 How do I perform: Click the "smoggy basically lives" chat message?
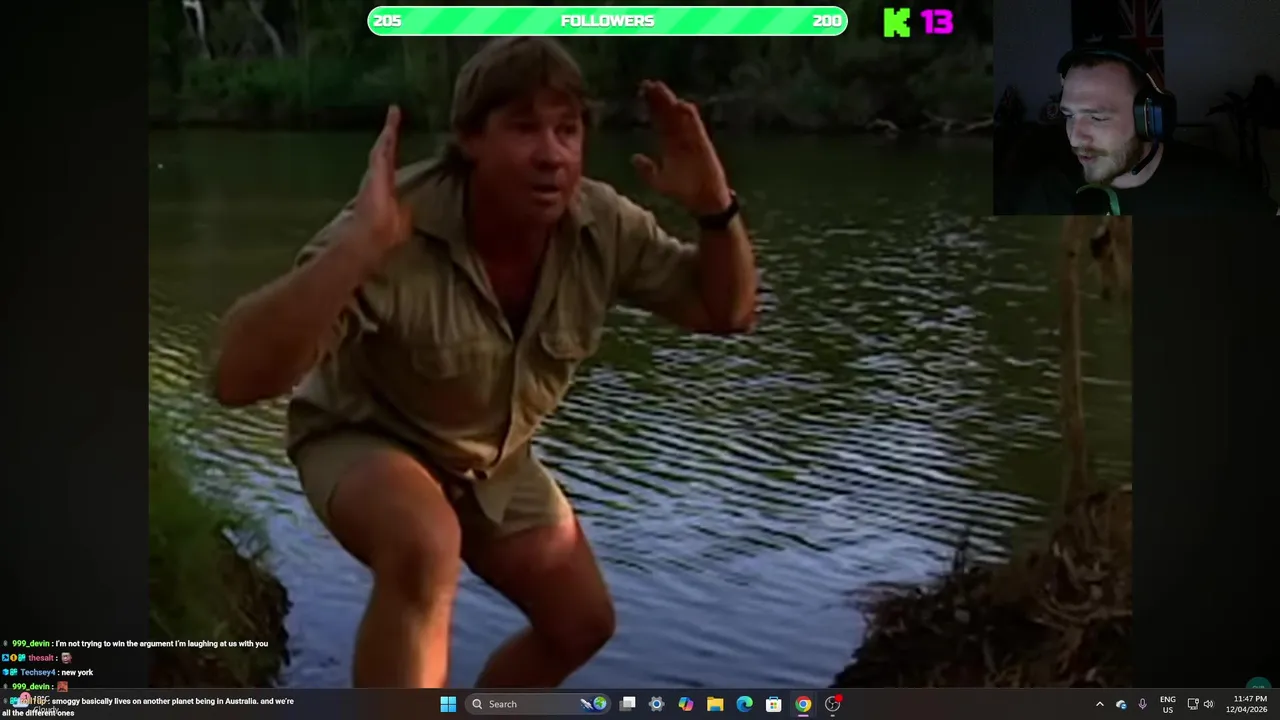pyautogui.click(x=150, y=707)
